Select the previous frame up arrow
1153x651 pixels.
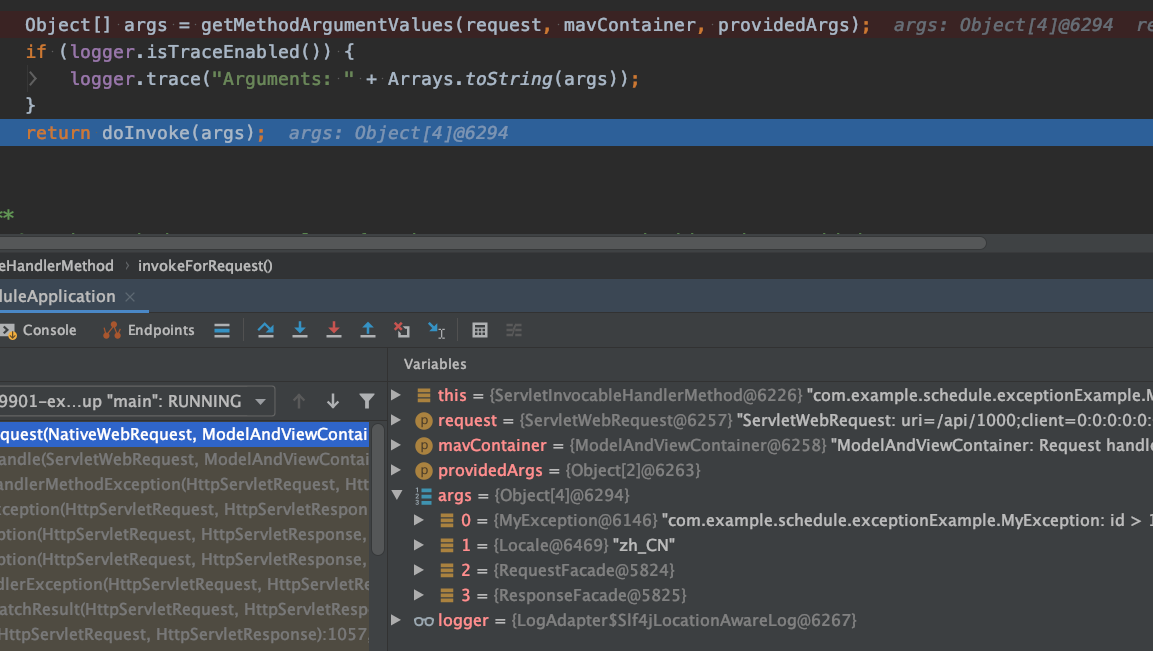299,401
